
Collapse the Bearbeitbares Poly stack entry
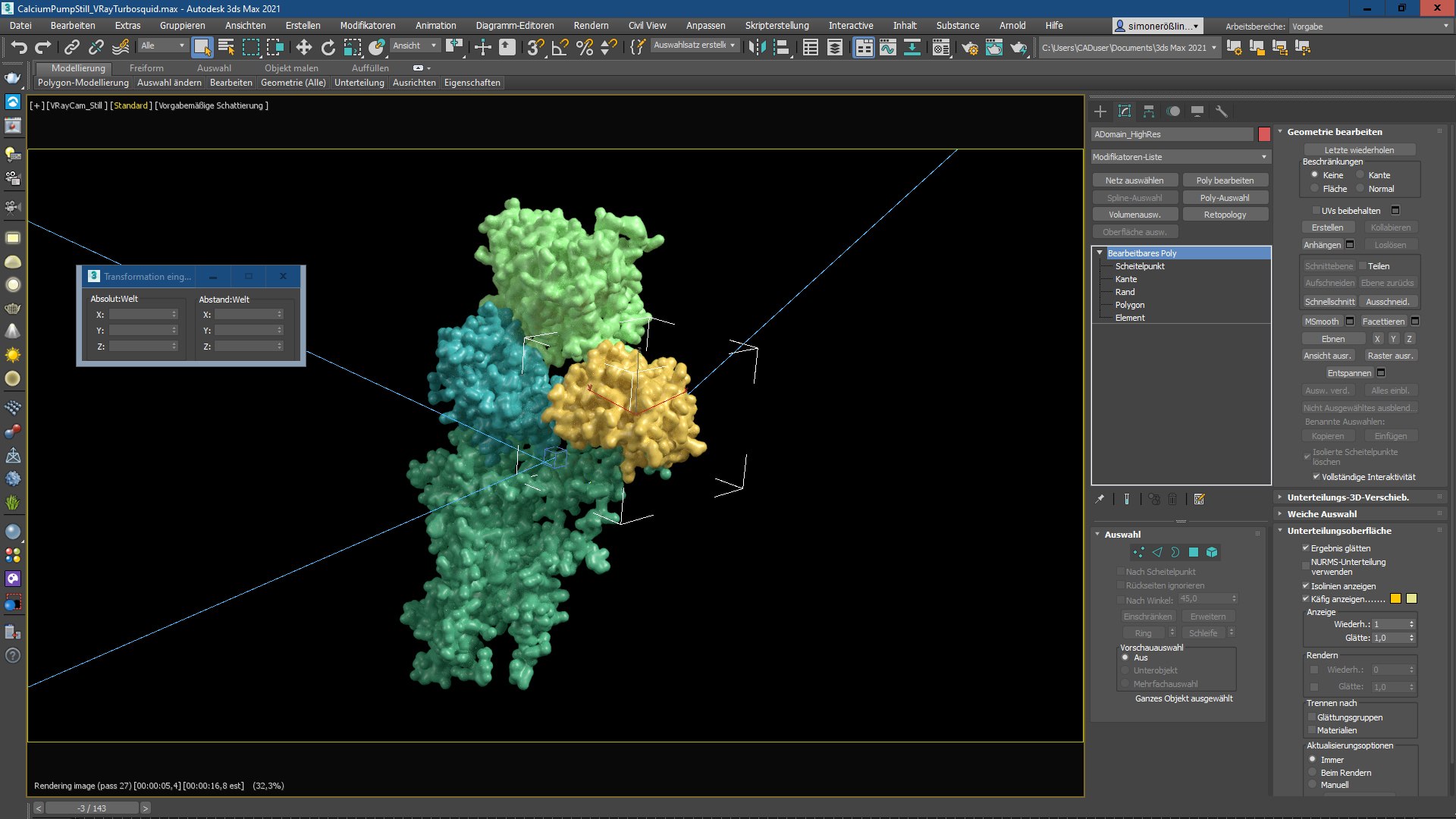coord(1100,253)
